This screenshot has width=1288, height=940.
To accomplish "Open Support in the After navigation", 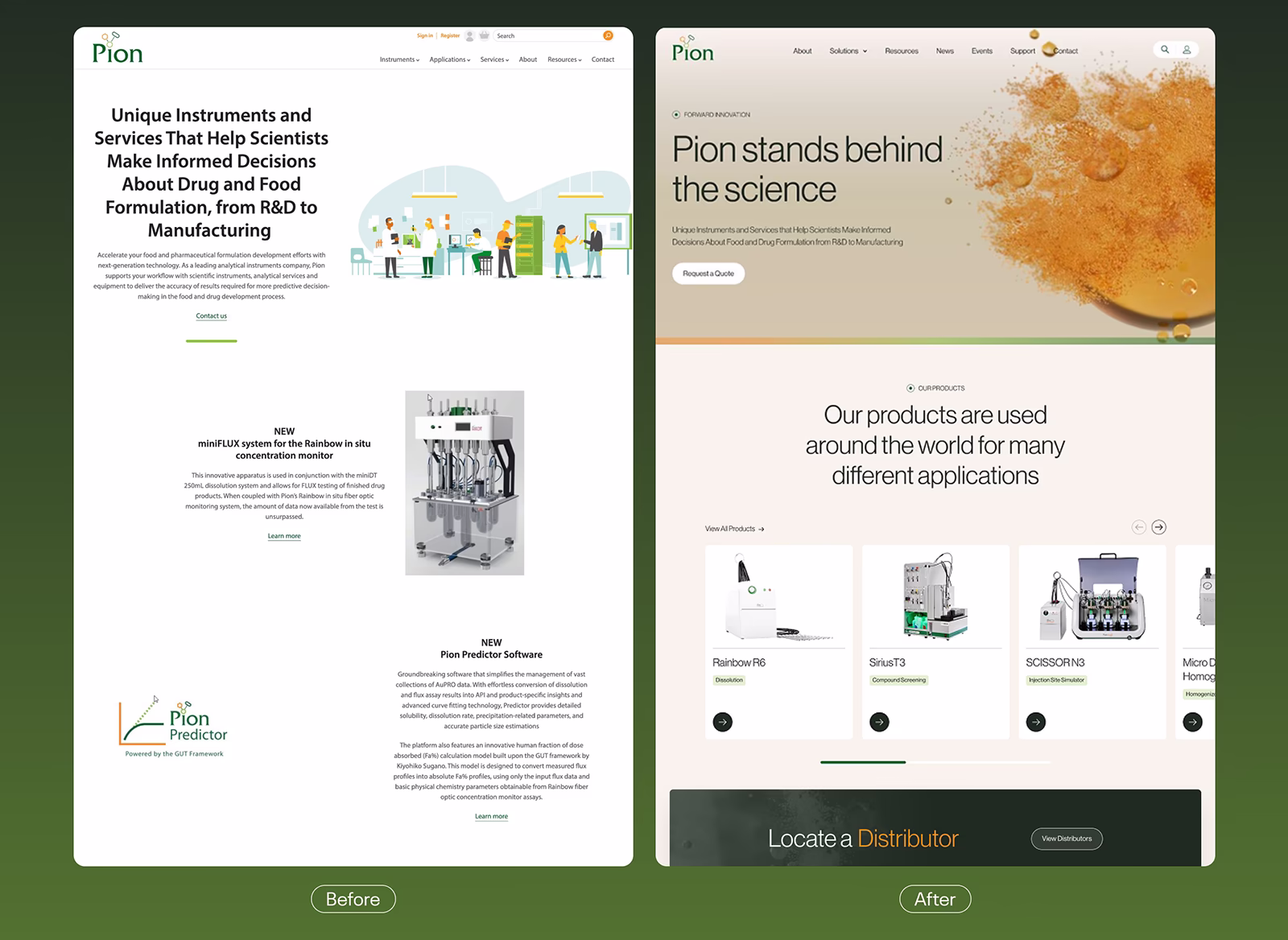I will click(1022, 51).
